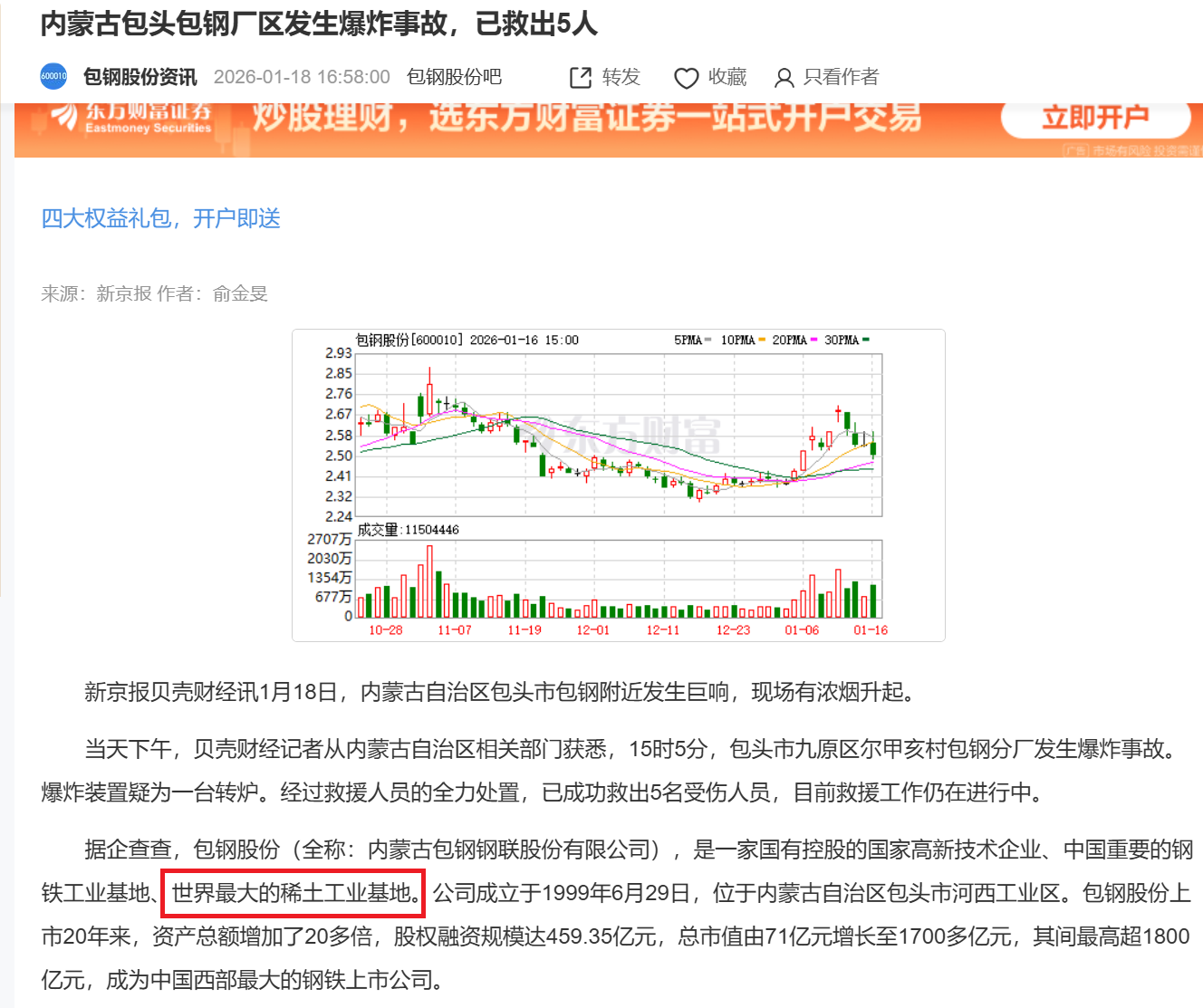
Task: Click the 2707万 volume axis label
Action: pyautogui.click(x=330, y=539)
